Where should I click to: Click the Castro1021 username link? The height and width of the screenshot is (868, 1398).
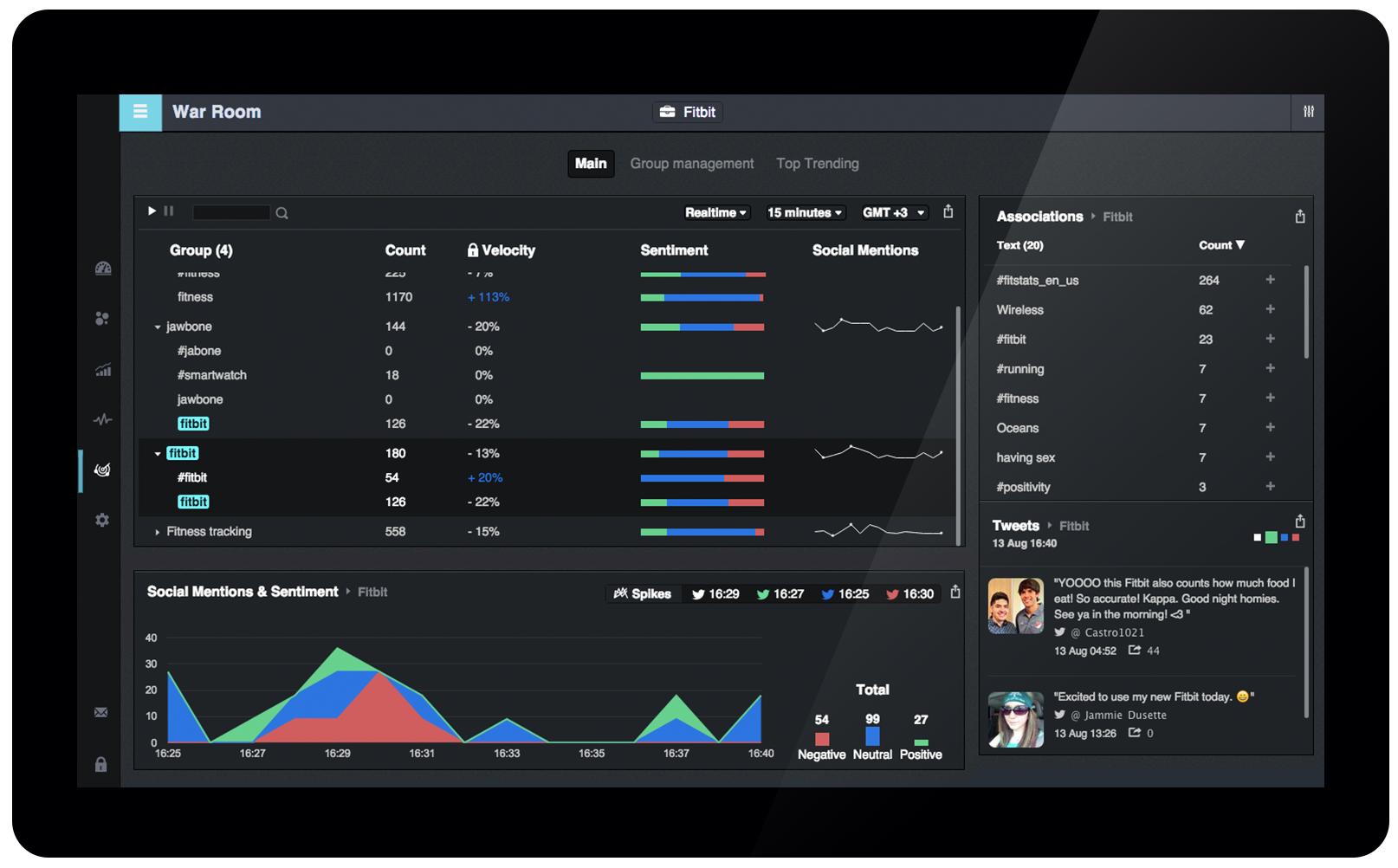[1114, 632]
